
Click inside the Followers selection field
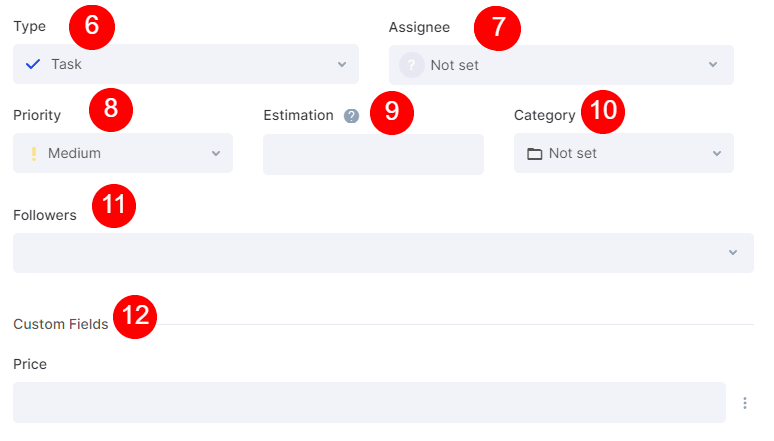(x=383, y=253)
